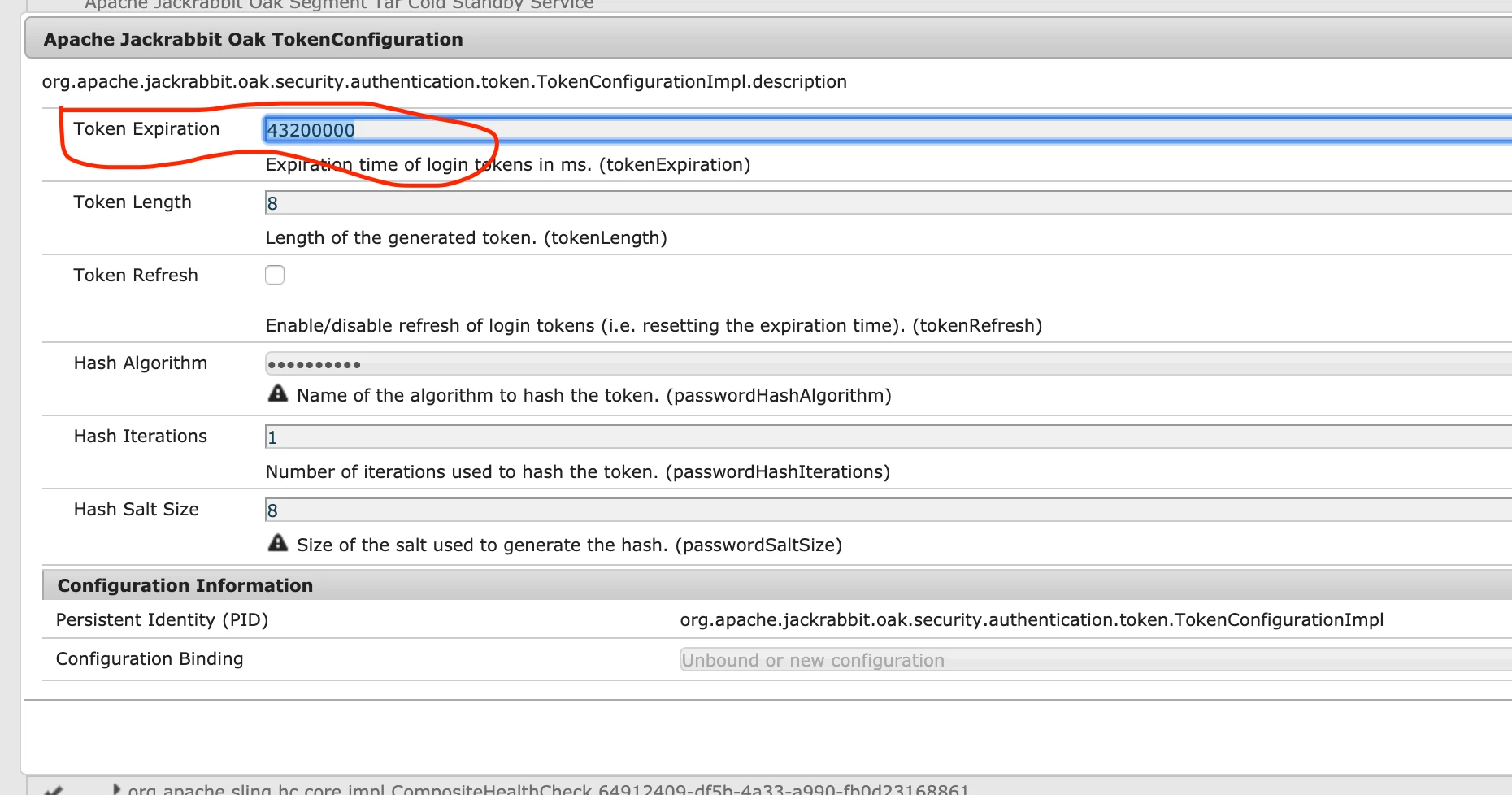Click the Hash Iterations input field
The height and width of the screenshot is (795, 1512).
click(888, 437)
